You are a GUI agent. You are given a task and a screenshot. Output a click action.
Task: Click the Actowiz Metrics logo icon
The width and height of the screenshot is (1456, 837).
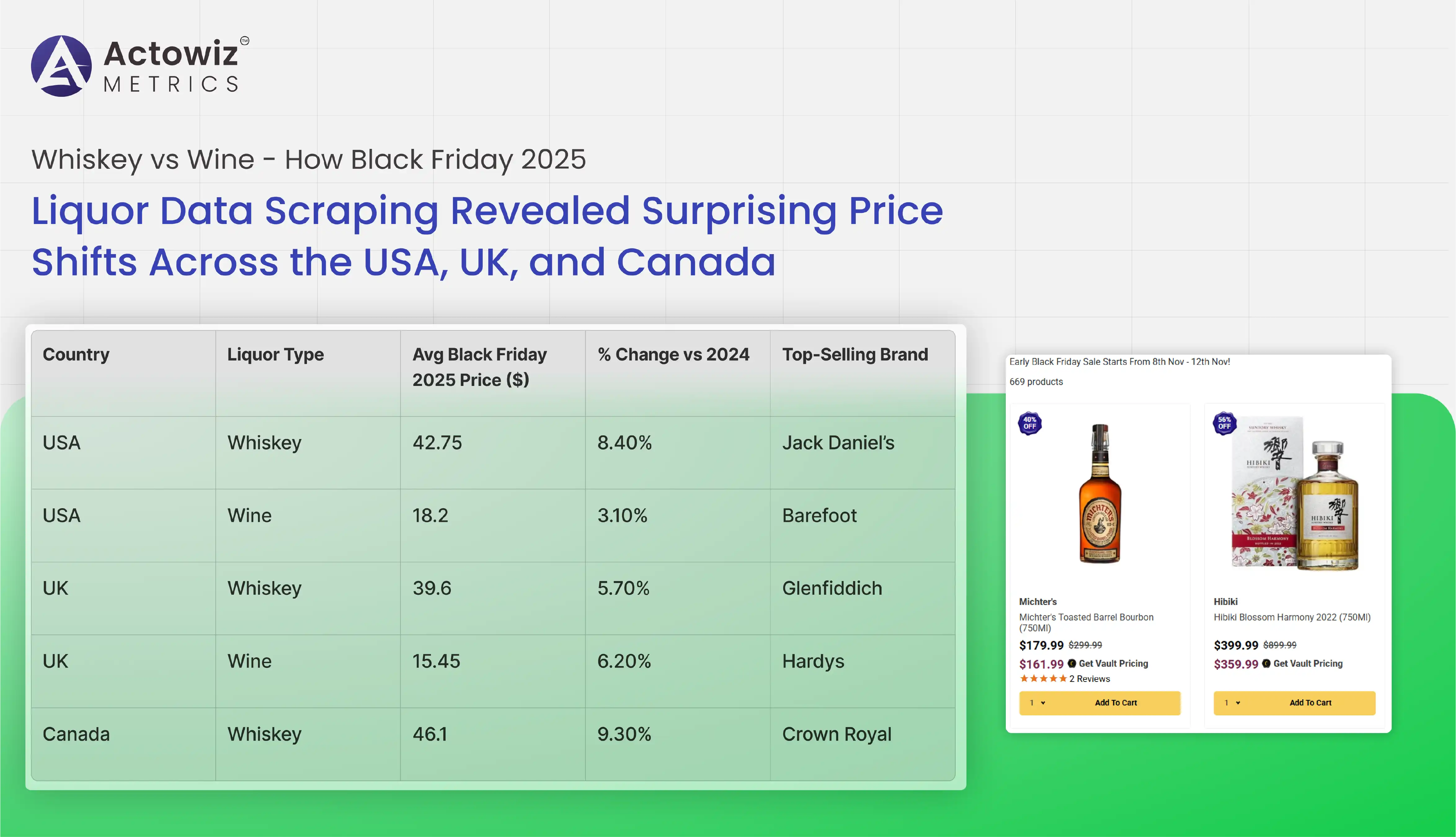[x=61, y=66]
